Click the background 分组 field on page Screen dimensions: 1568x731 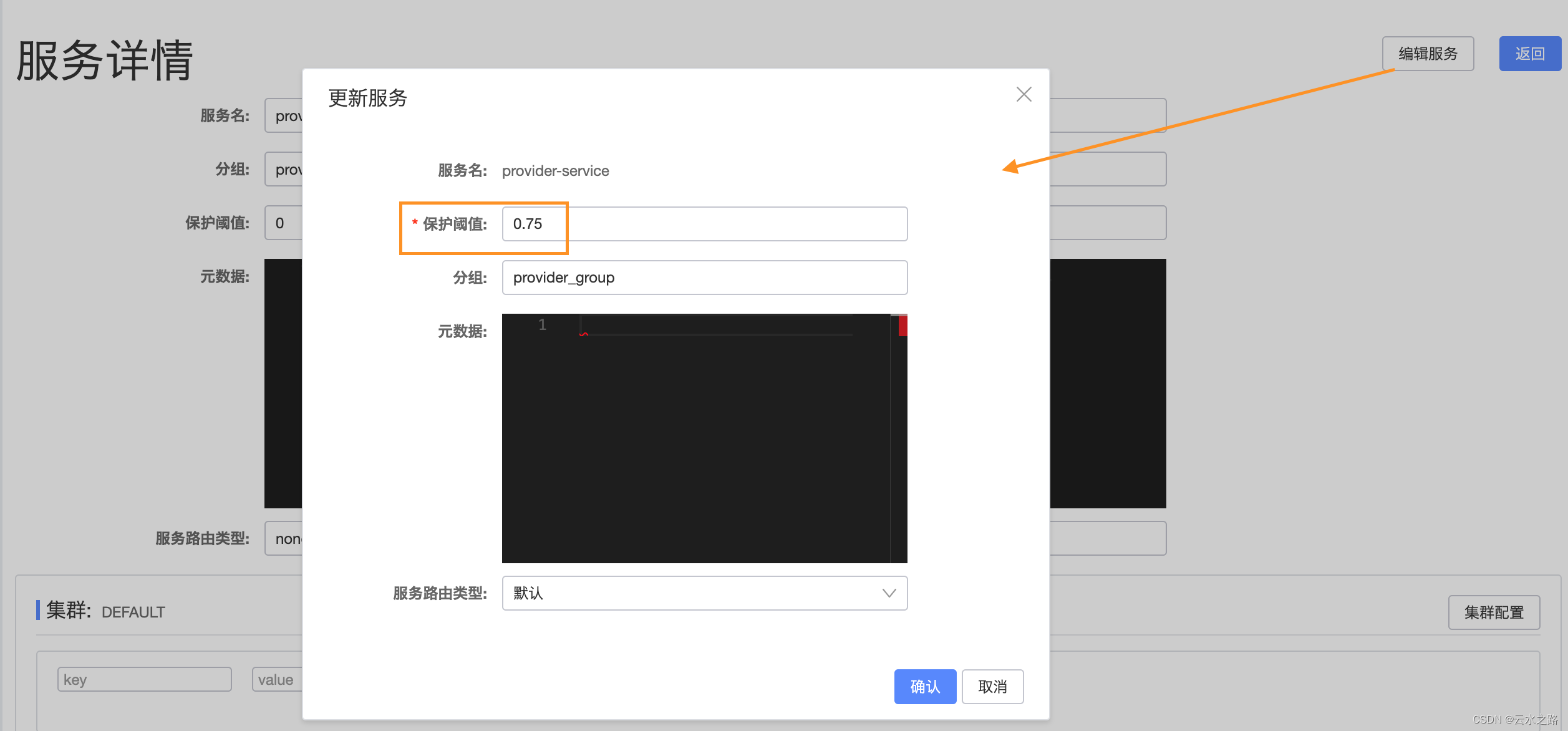pos(284,169)
